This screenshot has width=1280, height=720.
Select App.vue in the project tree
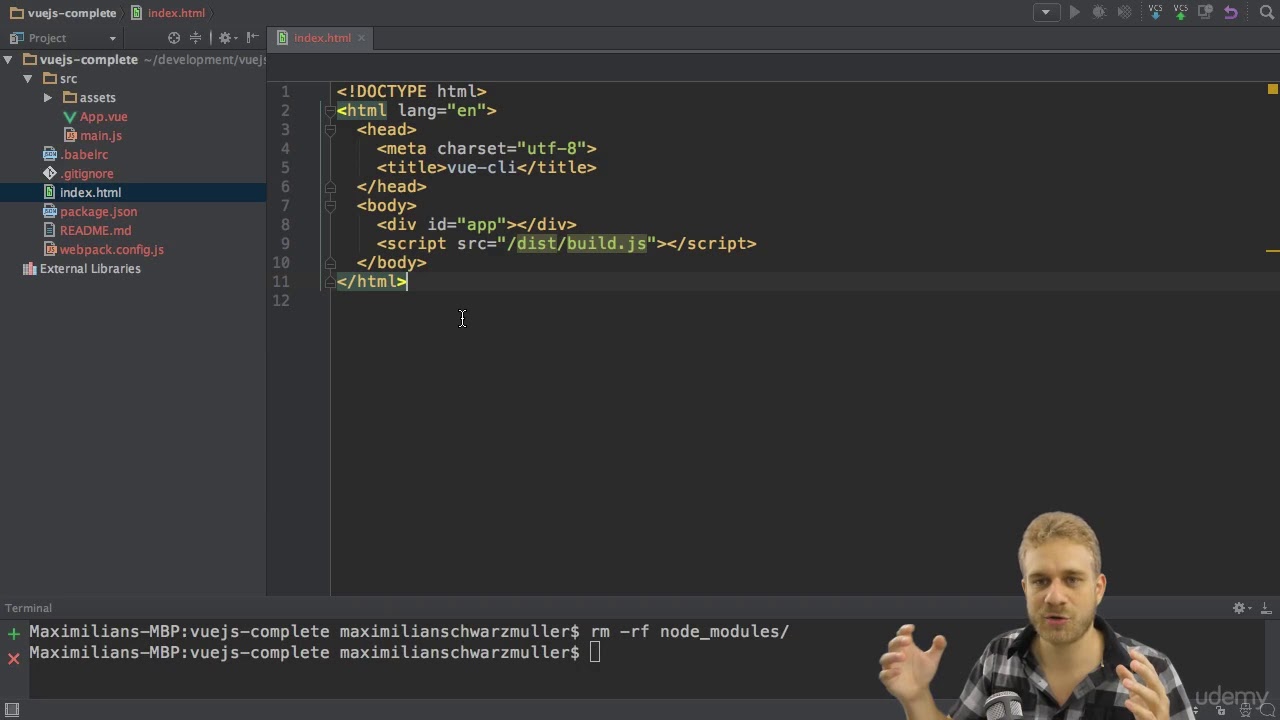click(x=103, y=117)
